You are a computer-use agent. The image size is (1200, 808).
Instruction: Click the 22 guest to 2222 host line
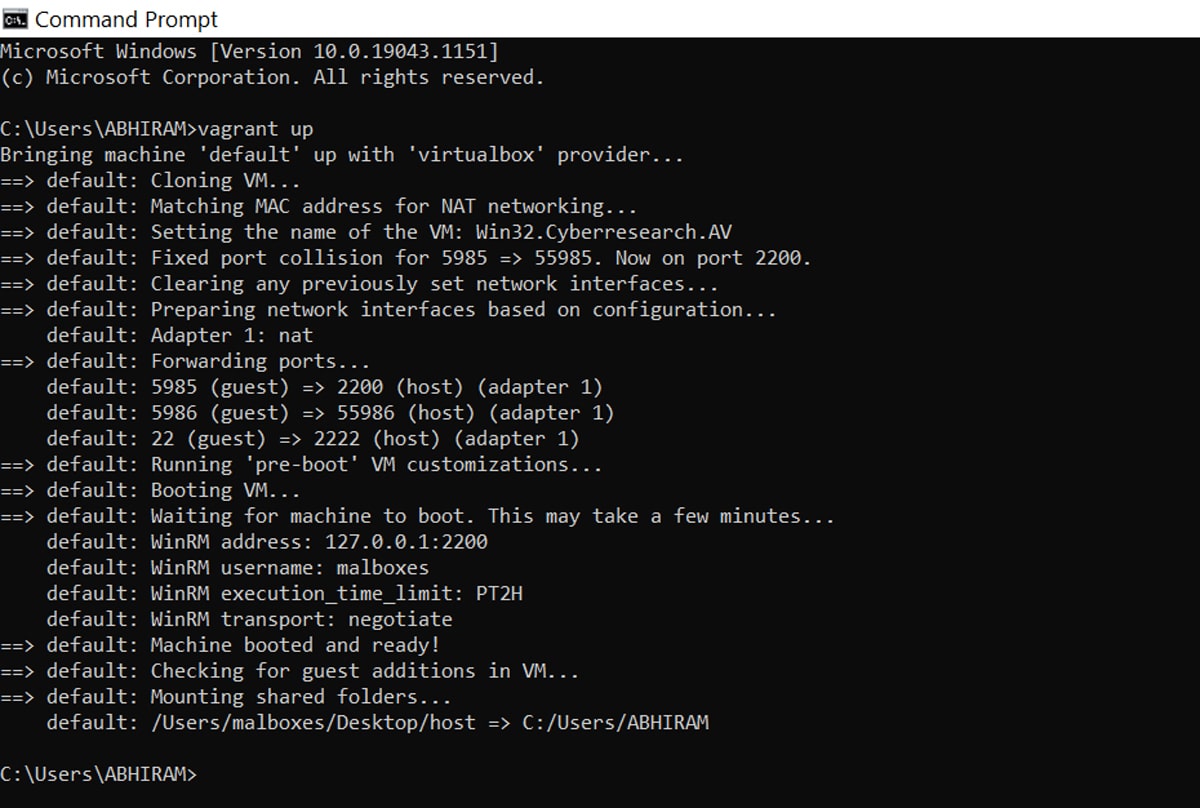click(x=313, y=439)
